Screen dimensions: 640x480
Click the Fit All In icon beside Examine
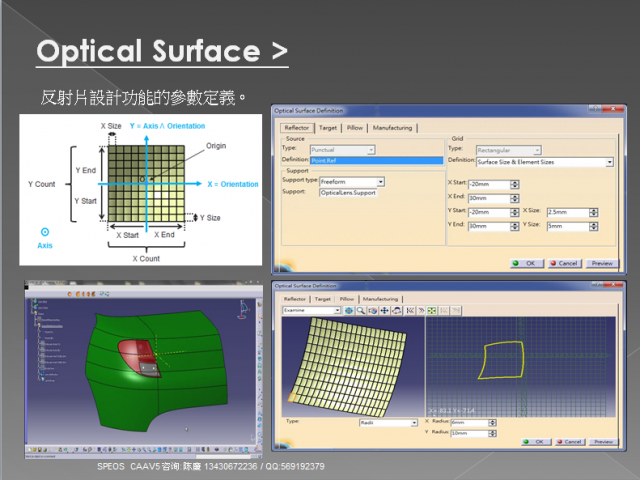pos(350,311)
